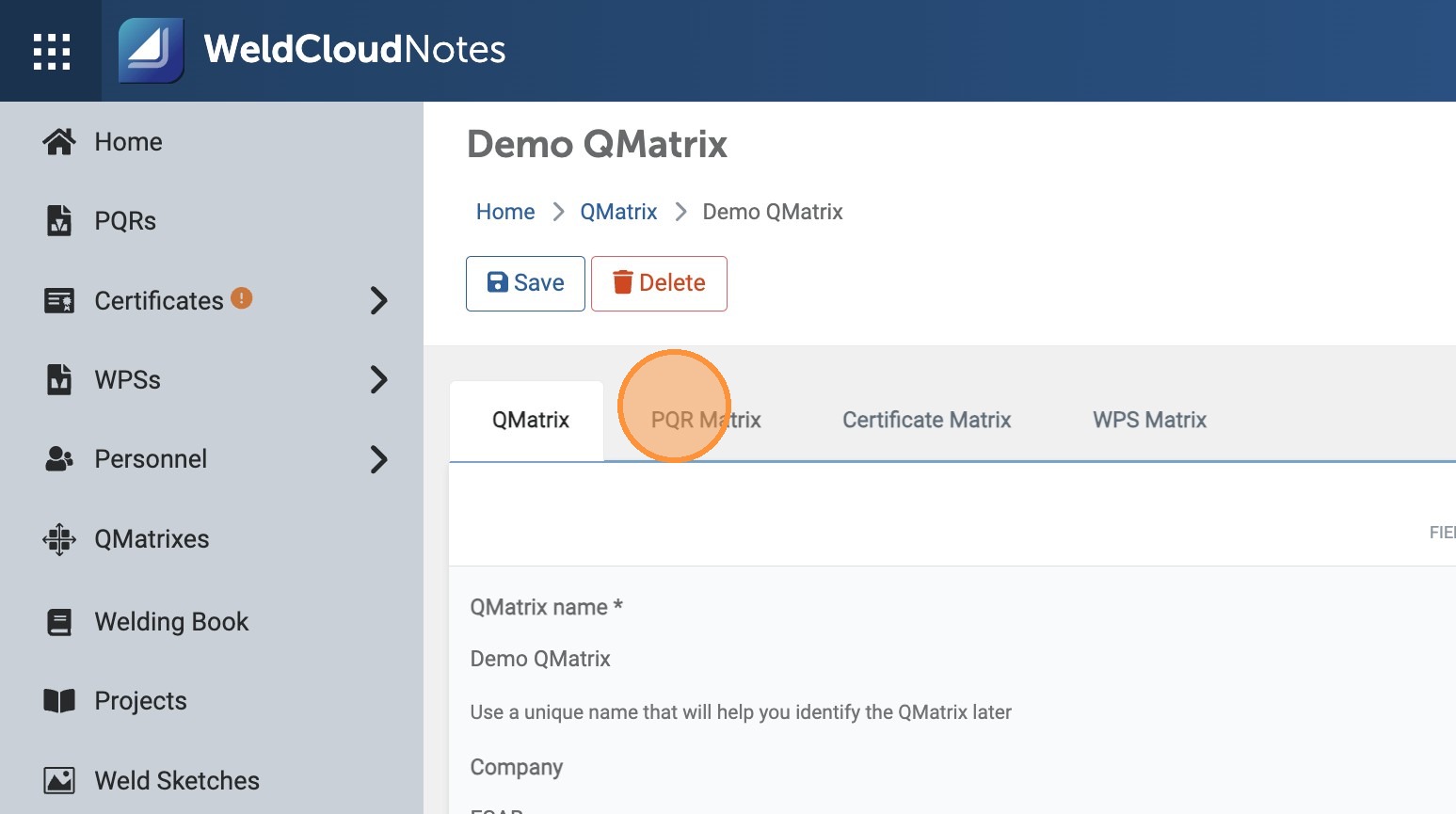Screen dimensions: 1456x814
Task: Switch to the Certificate Matrix tab
Action: tap(926, 420)
